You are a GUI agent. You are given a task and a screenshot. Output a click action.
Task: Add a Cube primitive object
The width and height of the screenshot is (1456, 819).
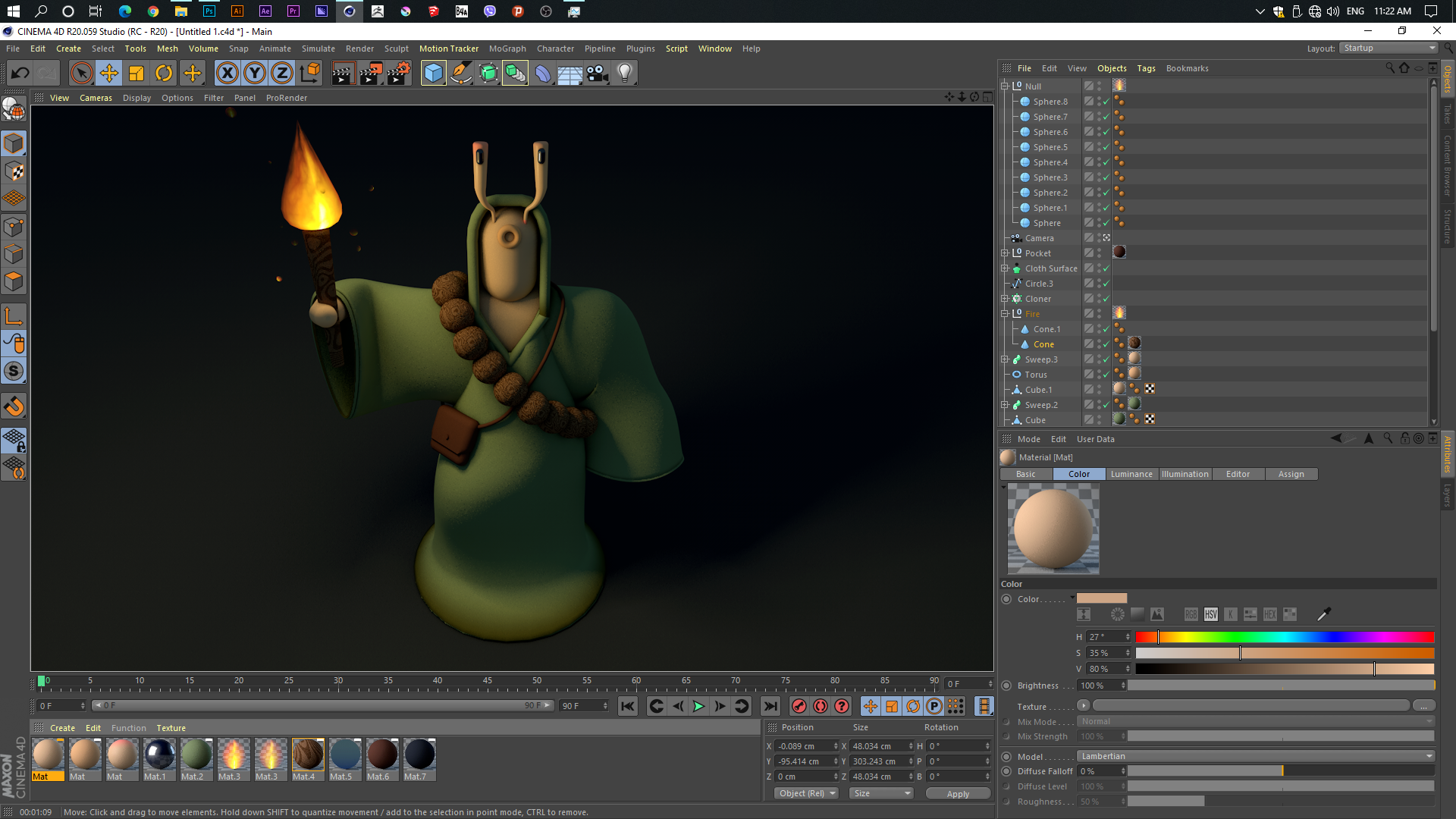pyautogui.click(x=433, y=74)
